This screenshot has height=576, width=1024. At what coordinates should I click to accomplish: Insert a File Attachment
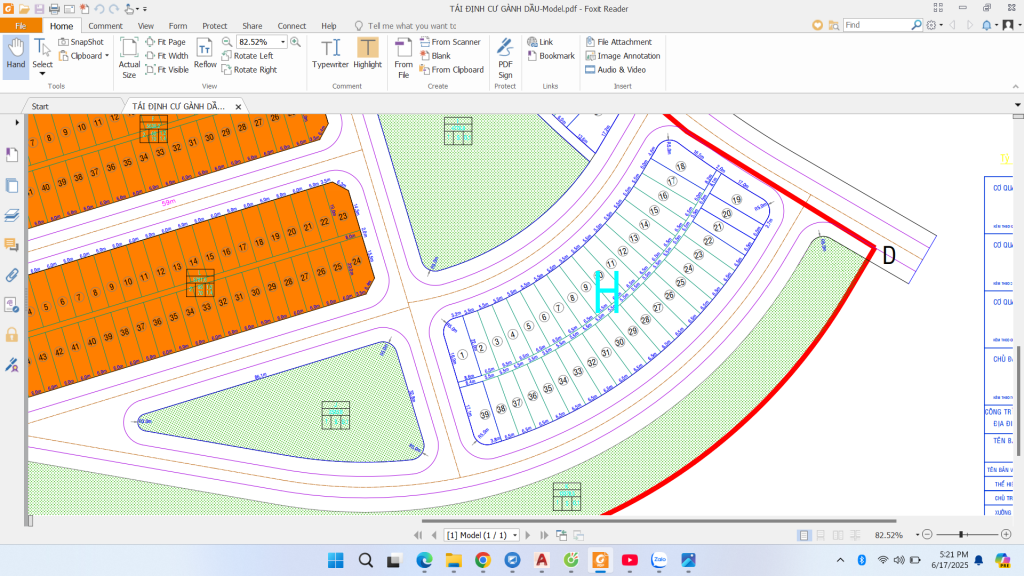[618, 42]
